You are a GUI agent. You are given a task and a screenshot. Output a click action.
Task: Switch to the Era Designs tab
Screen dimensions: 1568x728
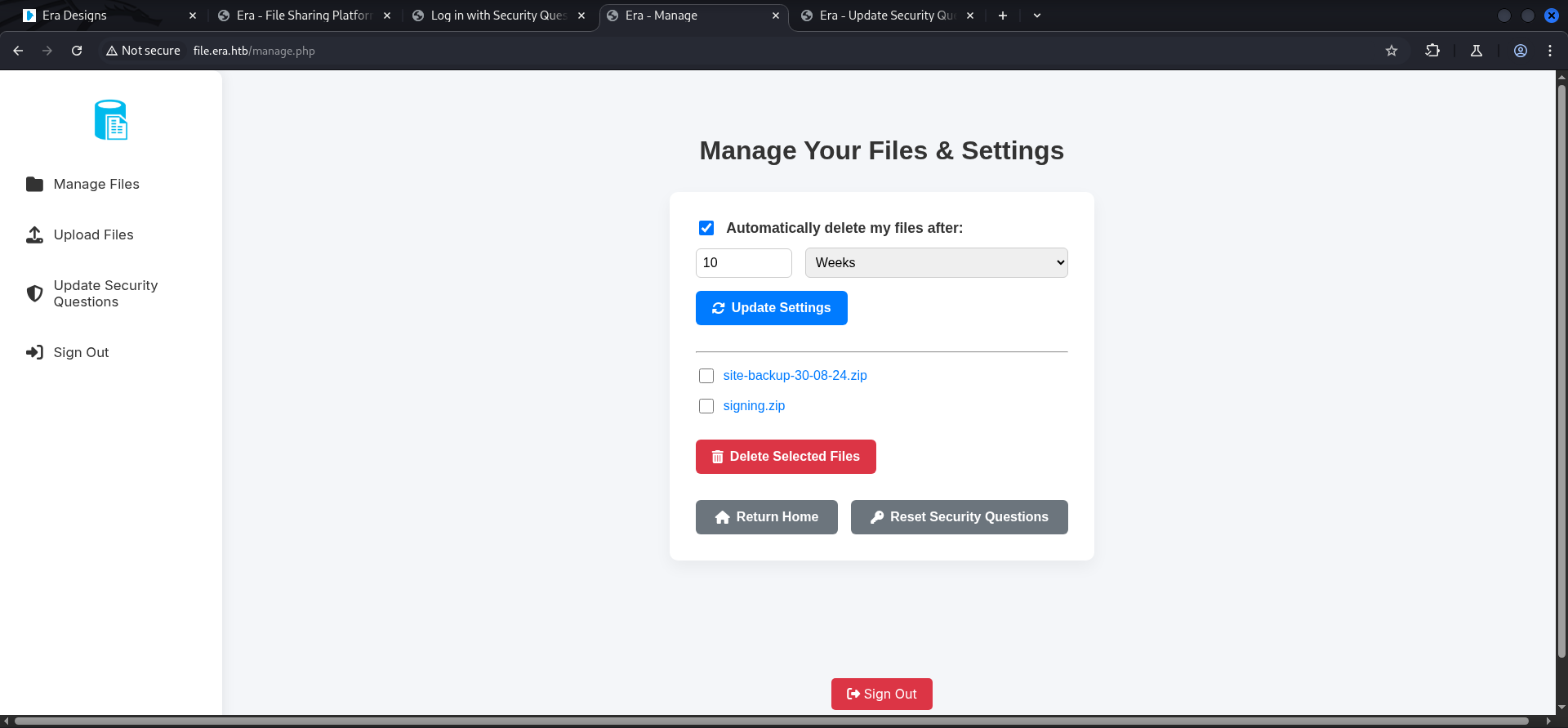tap(106, 16)
